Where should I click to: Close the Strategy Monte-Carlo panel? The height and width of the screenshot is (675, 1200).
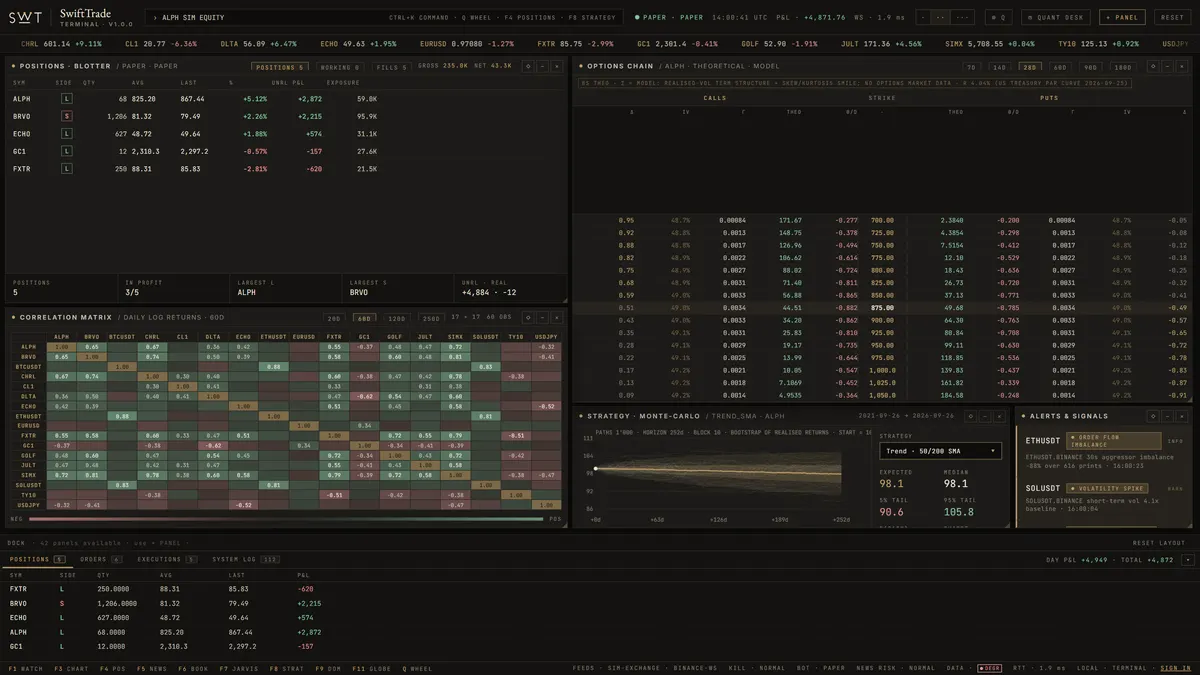998,415
